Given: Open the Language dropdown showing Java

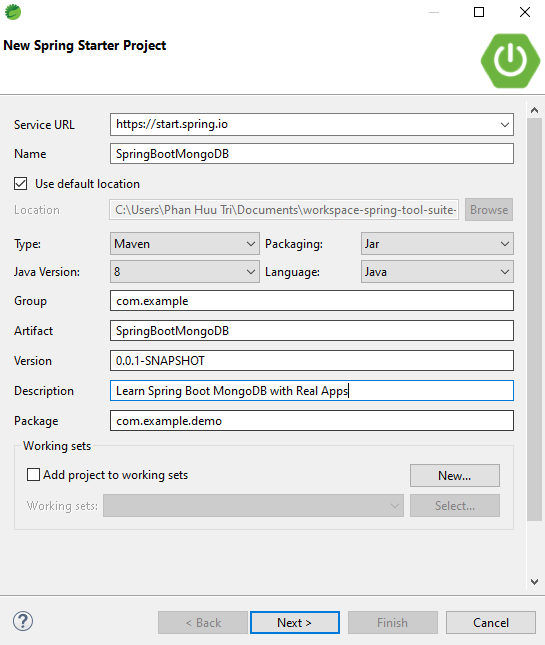Looking at the screenshot, I should pos(437,271).
